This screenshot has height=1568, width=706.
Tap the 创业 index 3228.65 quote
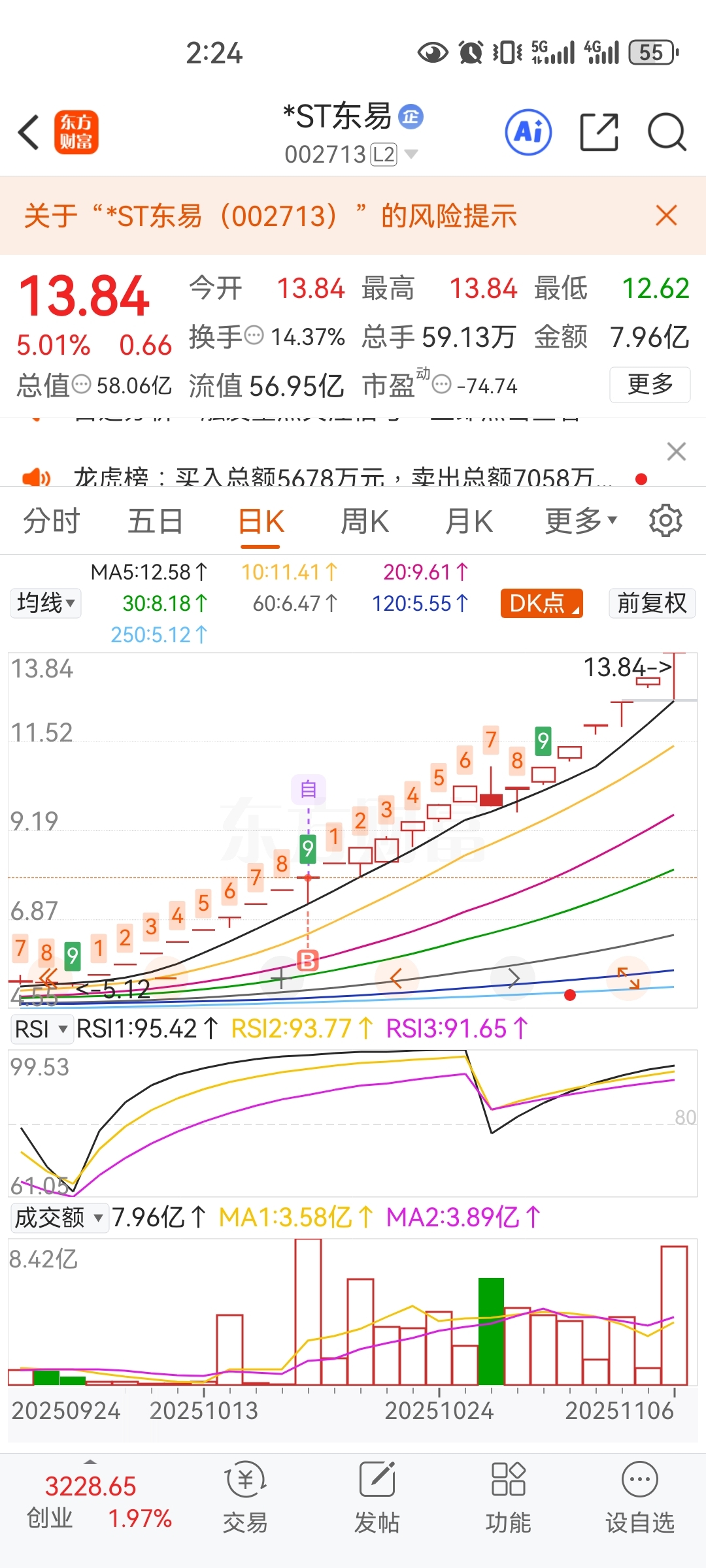99,1501
